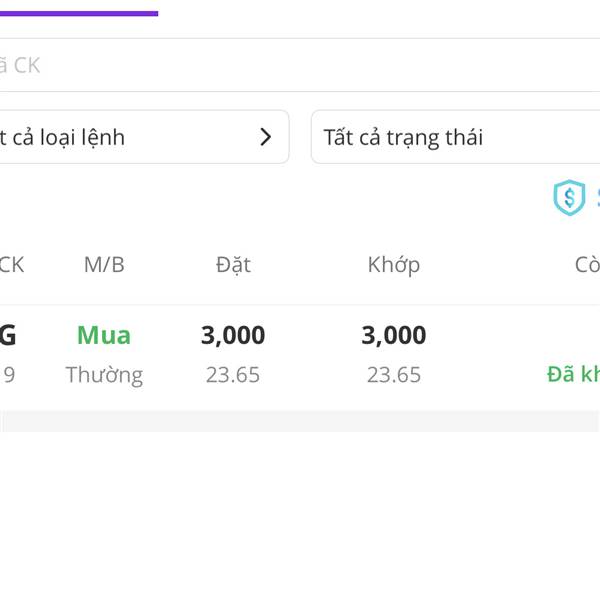Sort by the CK column header
The width and height of the screenshot is (600, 600).
coord(11,265)
